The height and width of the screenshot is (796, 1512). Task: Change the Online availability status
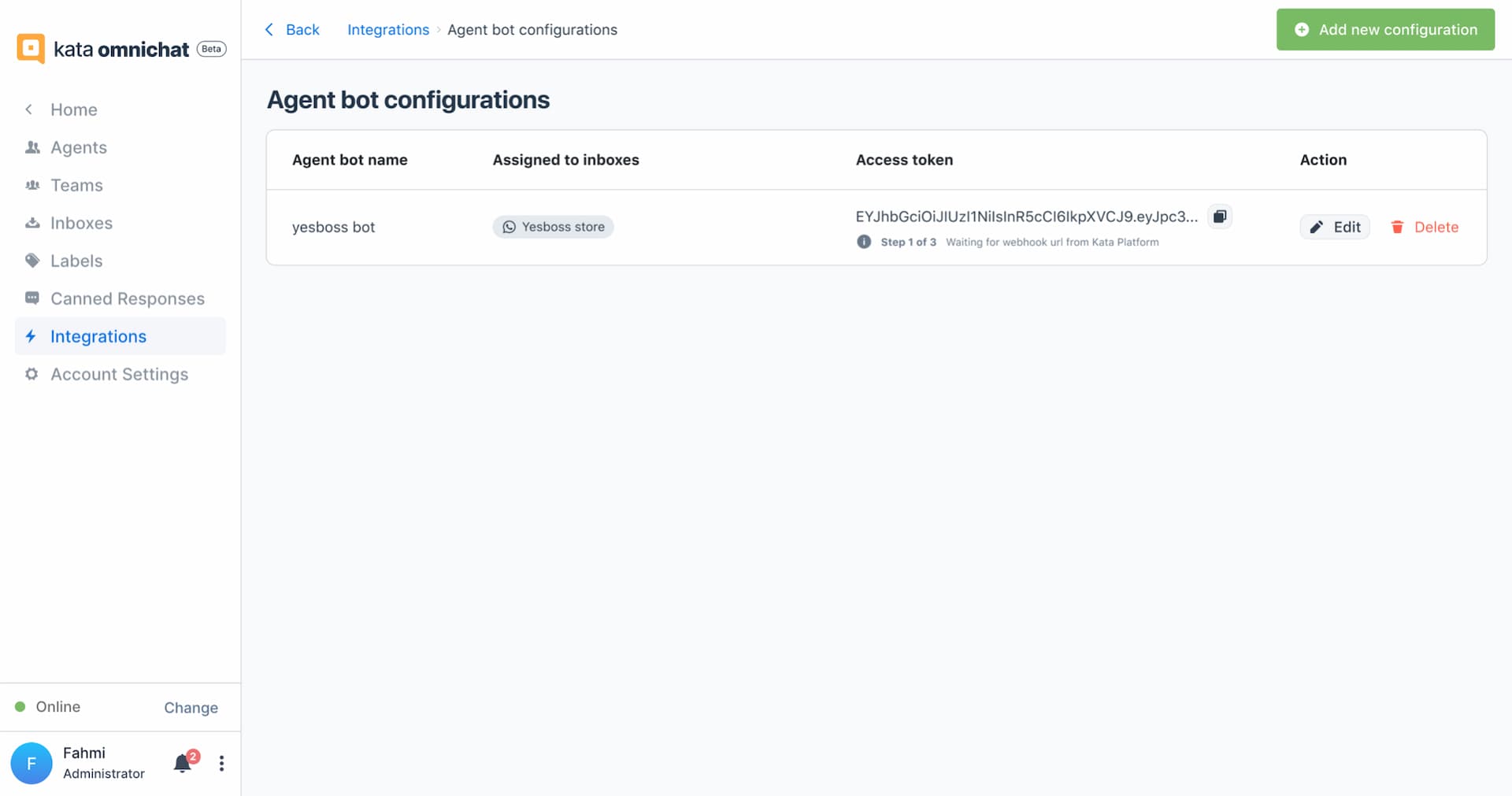point(191,707)
